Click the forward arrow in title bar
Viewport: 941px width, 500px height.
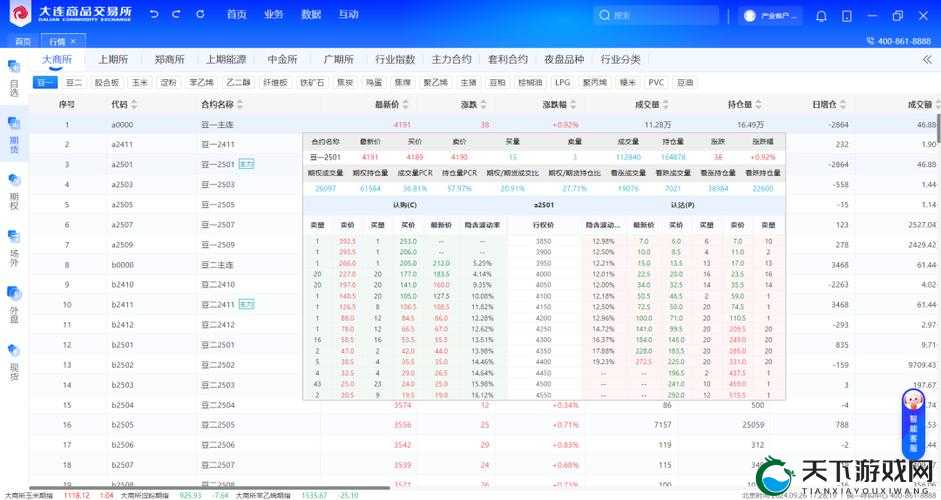pos(176,14)
